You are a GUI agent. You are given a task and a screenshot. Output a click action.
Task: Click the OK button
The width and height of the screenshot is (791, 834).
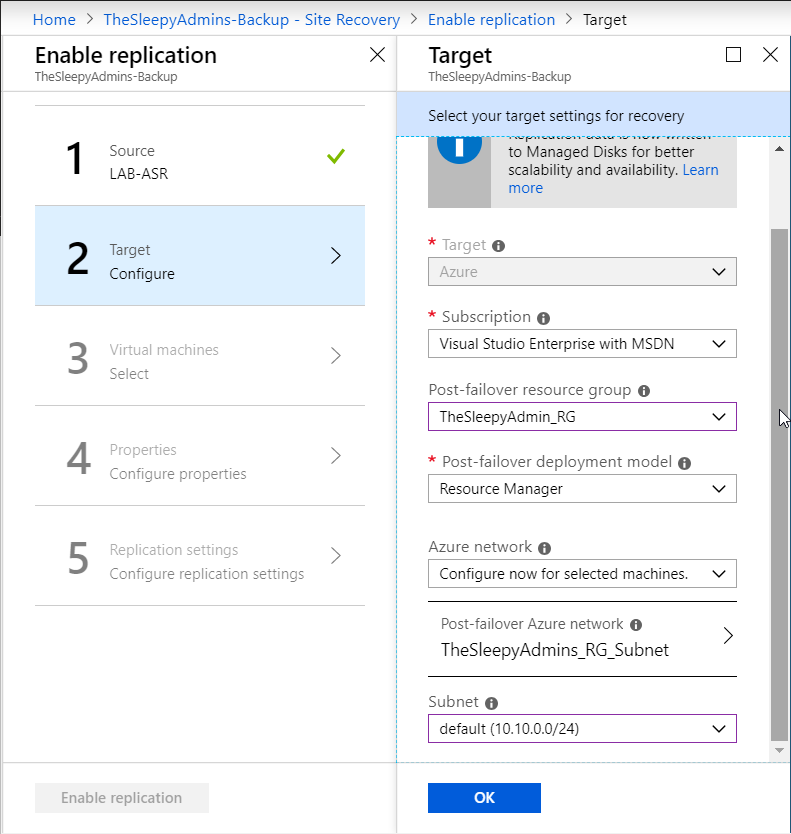tap(484, 798)
